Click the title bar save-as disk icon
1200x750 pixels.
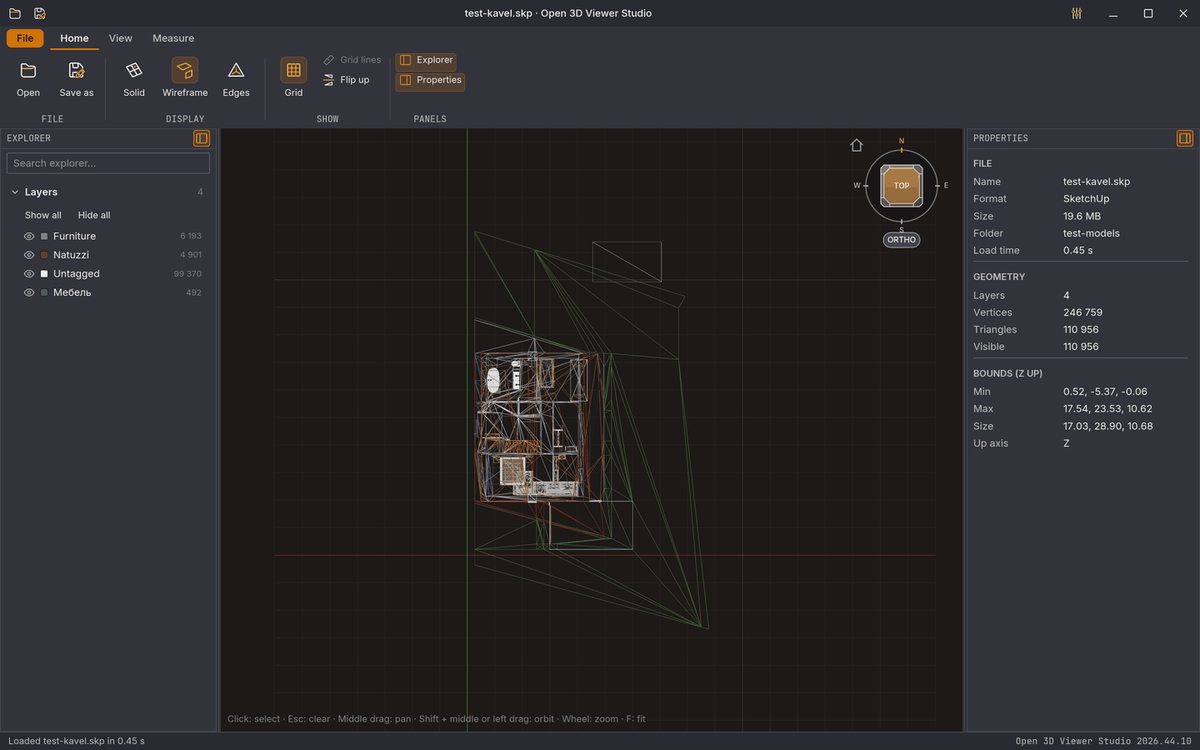point(39,13)
